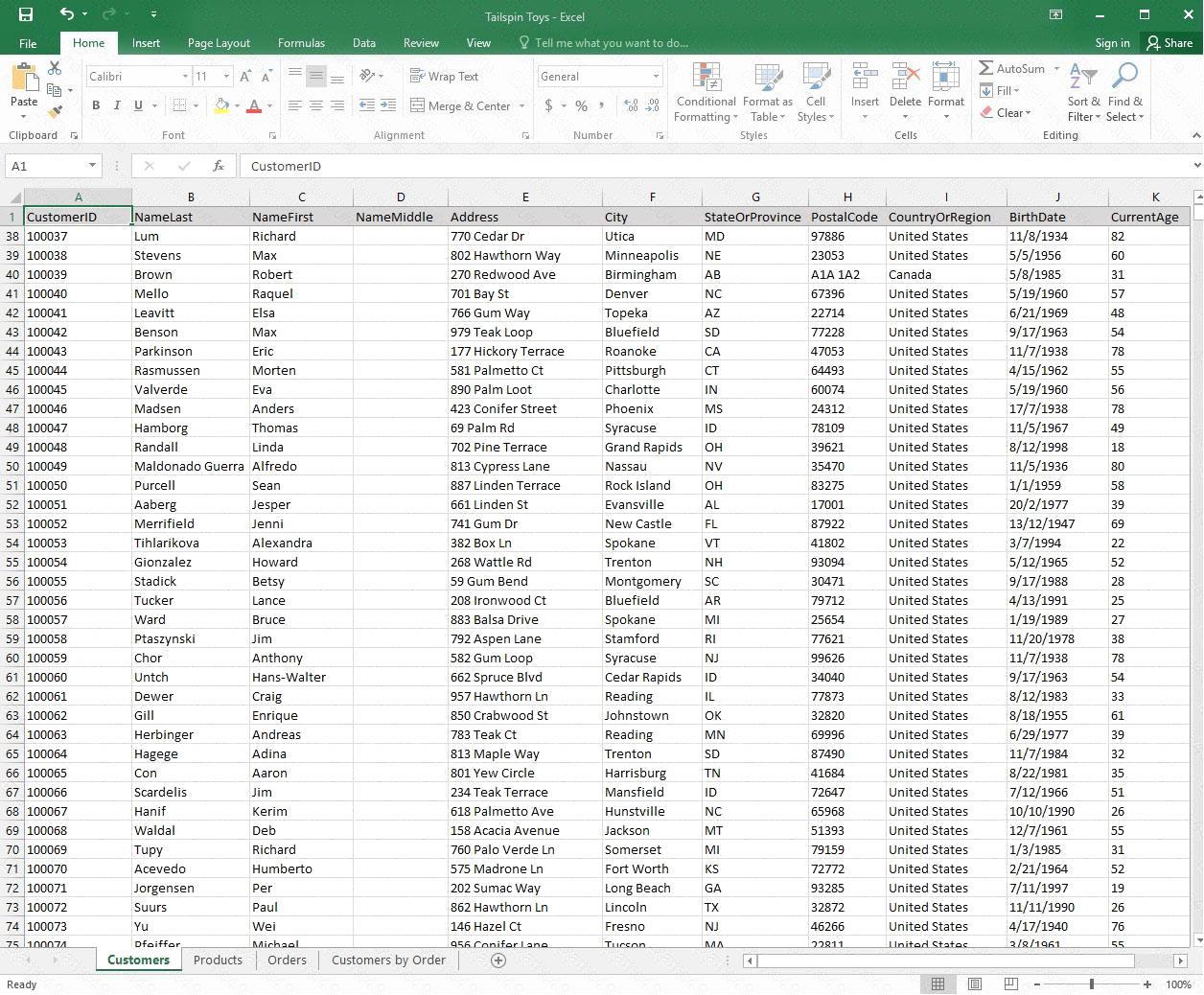Toggle underline formatting
The height and width of the screenshot is (995, 1204).
click(138, 105)
